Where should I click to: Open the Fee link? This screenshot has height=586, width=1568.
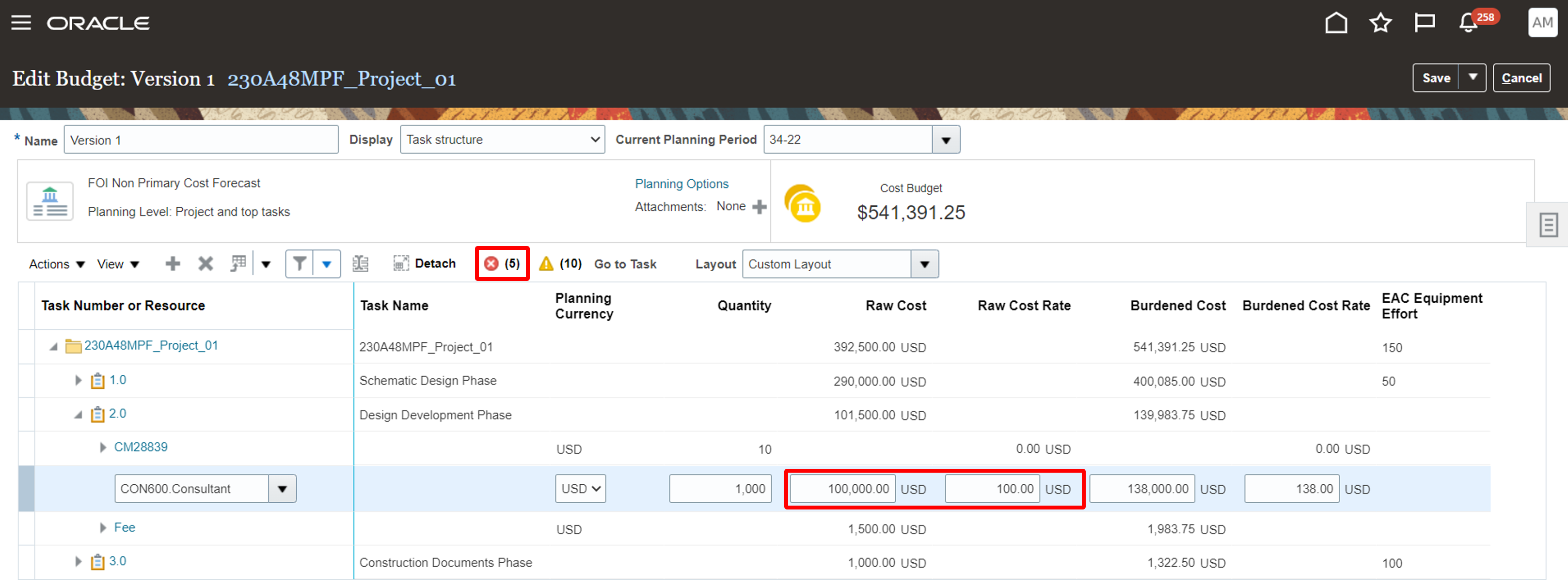click(125, 528)
